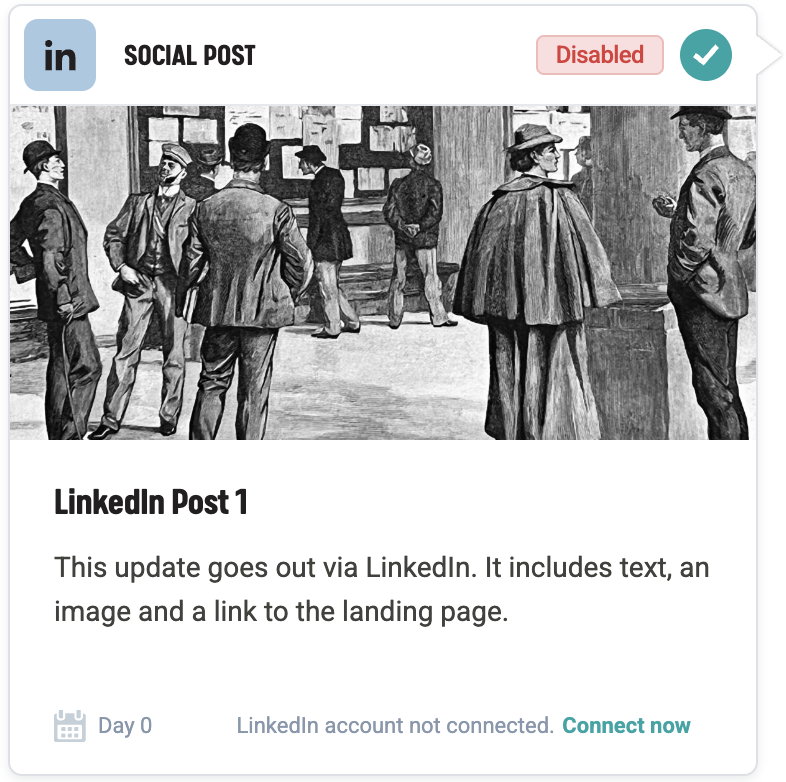The height and width of the screenshot is (782, 786).
Task: Toggle the green checkmark circle
Action: pyautogui.click(x=705, y=55)
